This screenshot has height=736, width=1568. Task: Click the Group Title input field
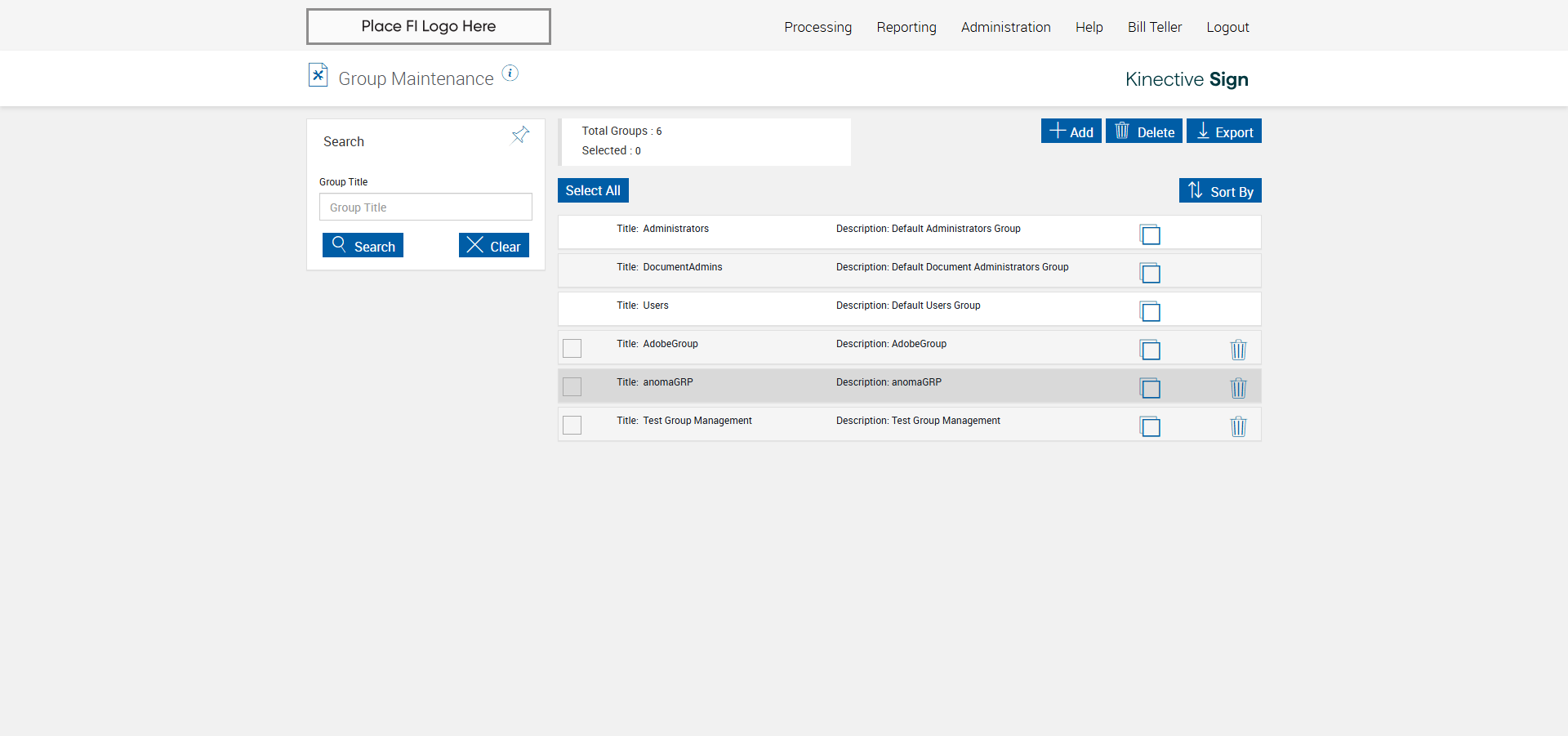pyautogui.click(x=425, y=207)
